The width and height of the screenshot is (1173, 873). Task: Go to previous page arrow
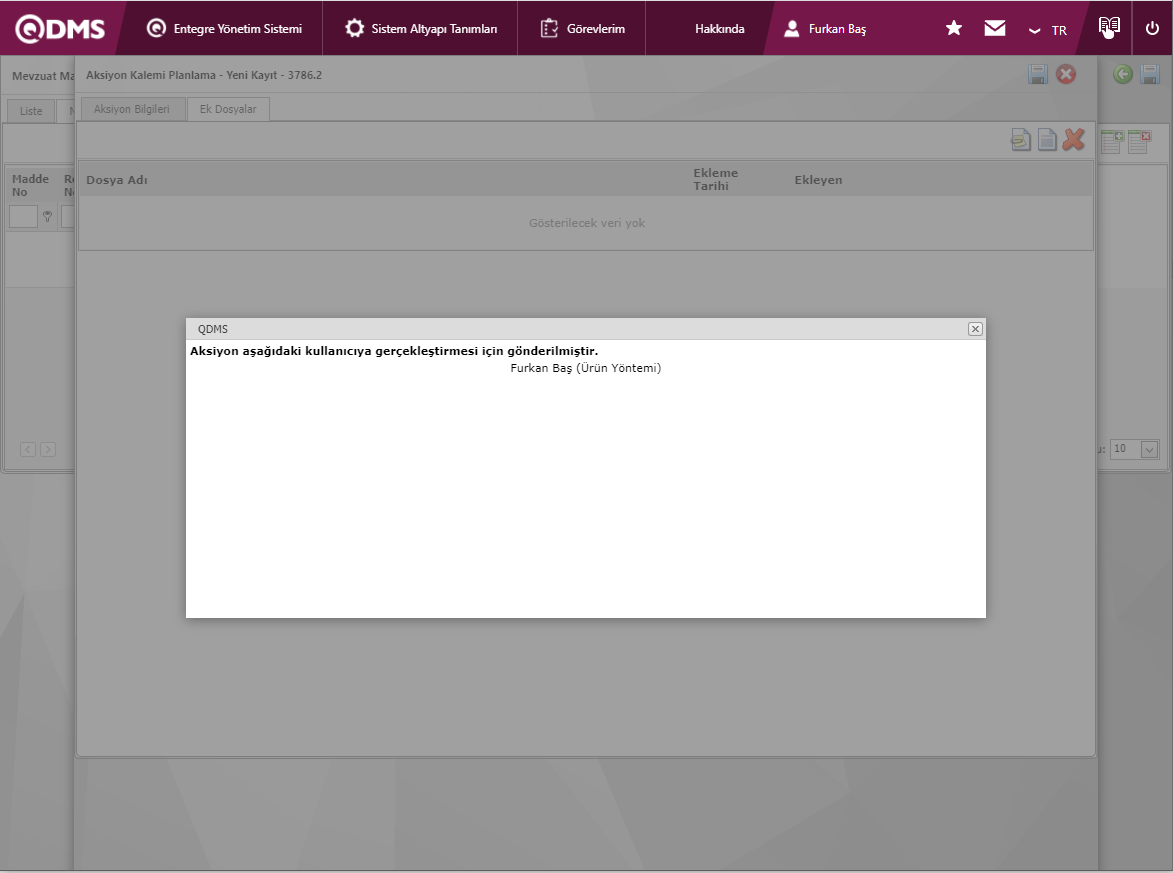coord(28,450)
